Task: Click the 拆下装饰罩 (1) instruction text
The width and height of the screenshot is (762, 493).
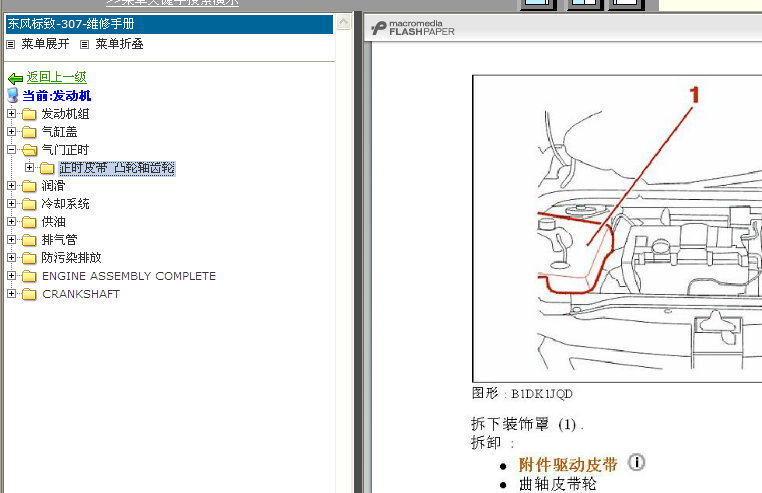Action: [527, 424]
